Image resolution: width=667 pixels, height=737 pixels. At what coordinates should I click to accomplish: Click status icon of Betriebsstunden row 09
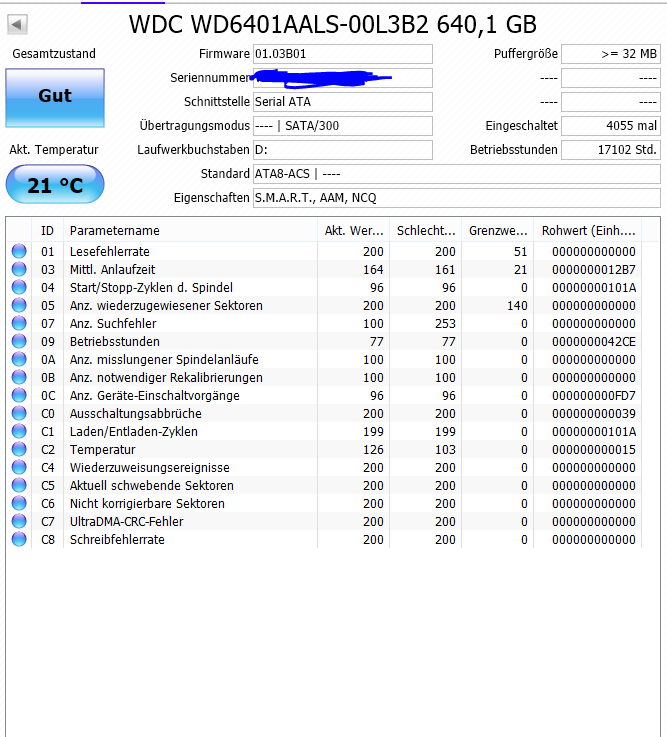pos(19,341)
